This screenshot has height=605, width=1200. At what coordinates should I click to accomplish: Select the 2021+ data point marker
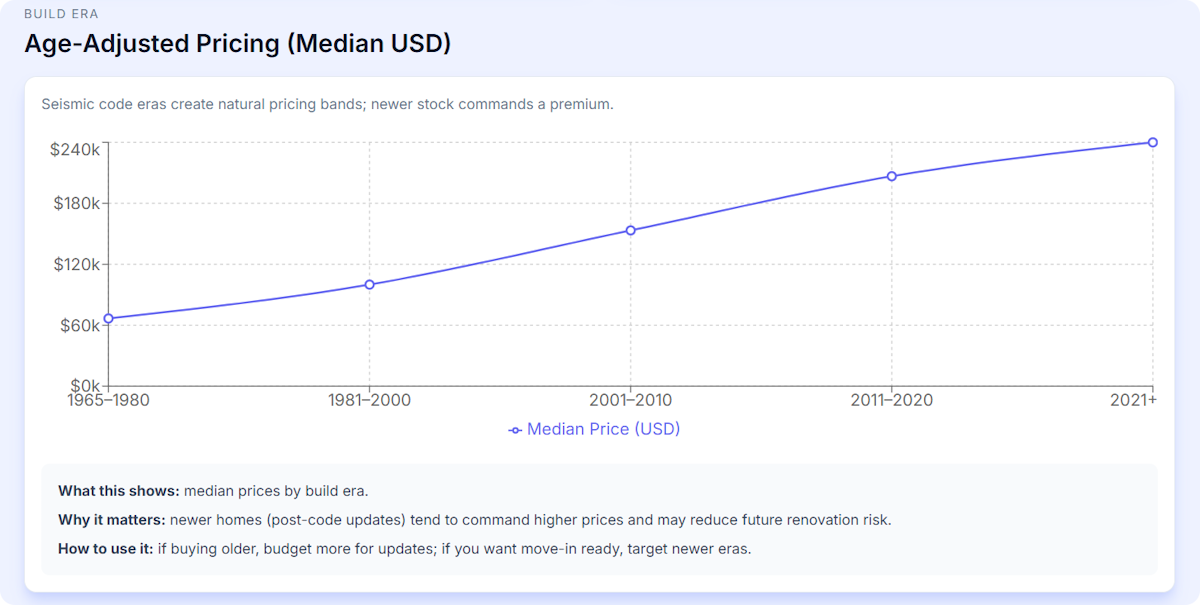pos(1152,142)
